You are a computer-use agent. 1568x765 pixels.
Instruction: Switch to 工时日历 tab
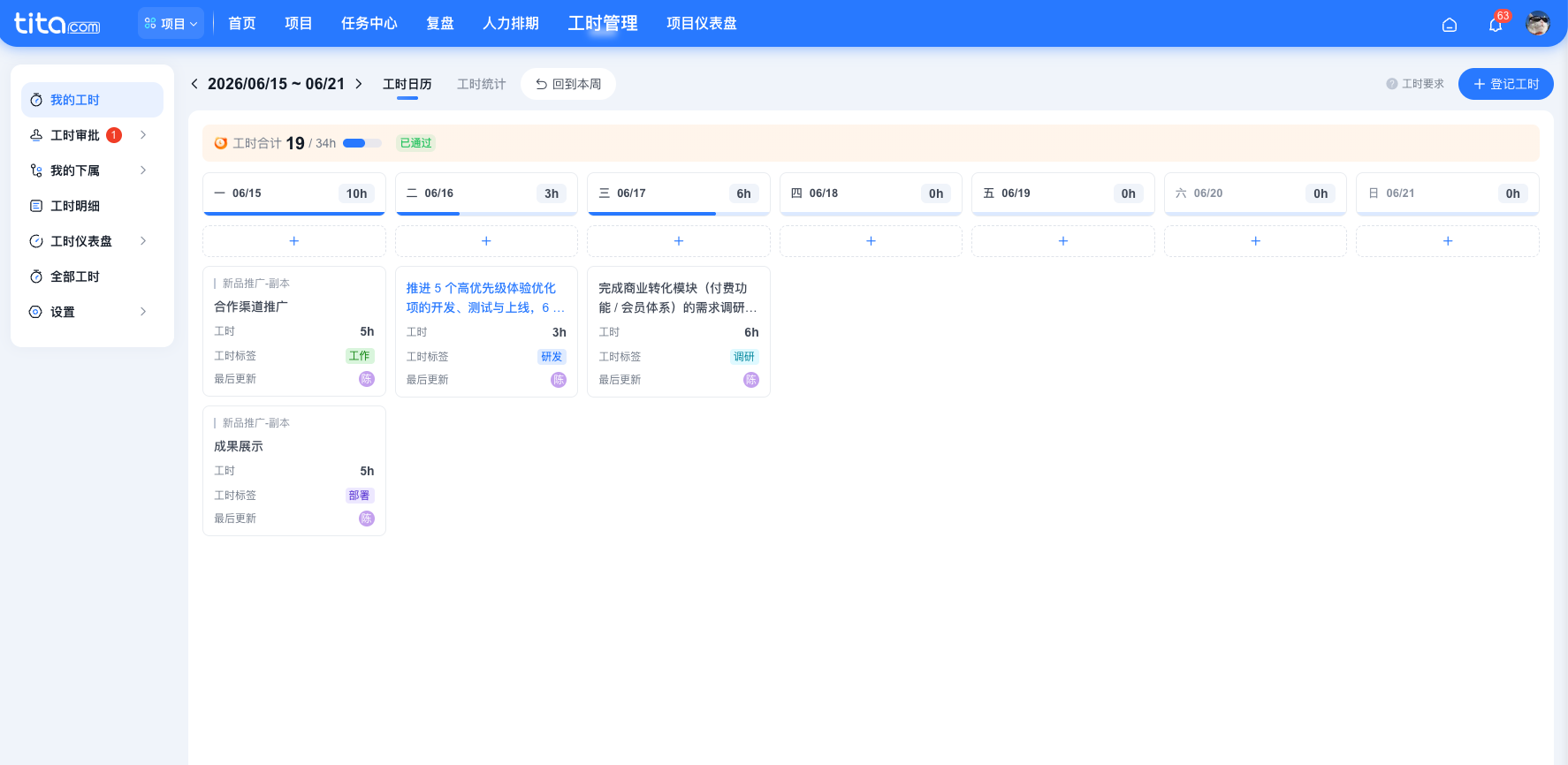[407, 84]
